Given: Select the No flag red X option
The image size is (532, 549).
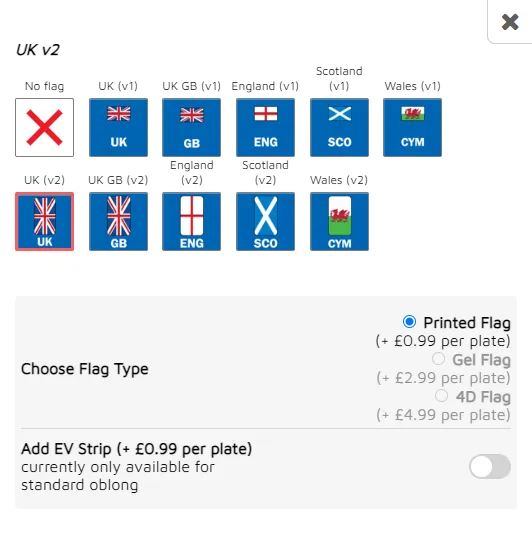Looking at the screenshot, I should 44,127.
